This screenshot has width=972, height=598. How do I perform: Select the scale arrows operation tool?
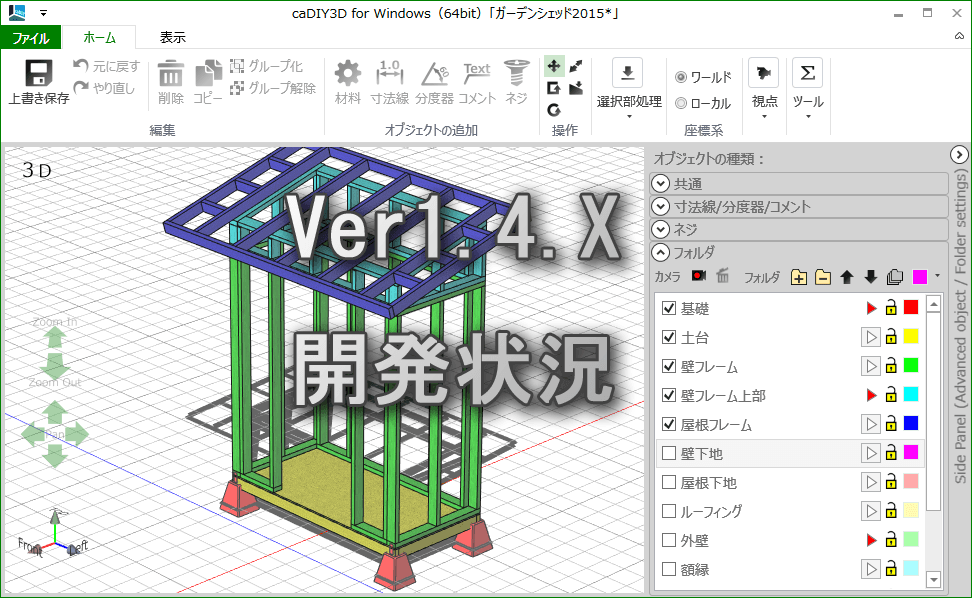576,66
